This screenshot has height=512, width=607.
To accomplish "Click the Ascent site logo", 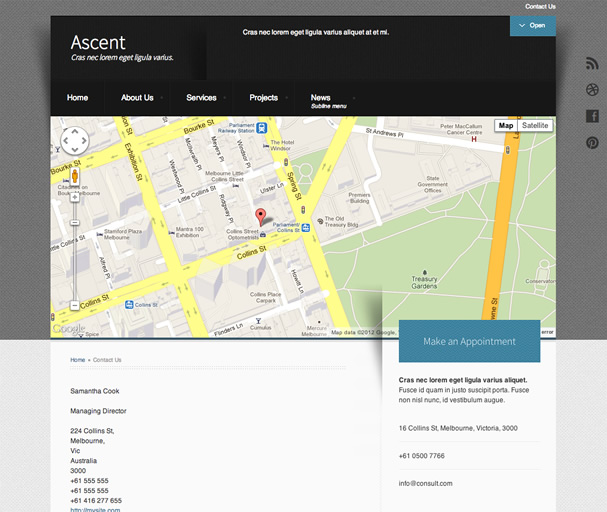I will pyautogui.click(x=98, y=43).
